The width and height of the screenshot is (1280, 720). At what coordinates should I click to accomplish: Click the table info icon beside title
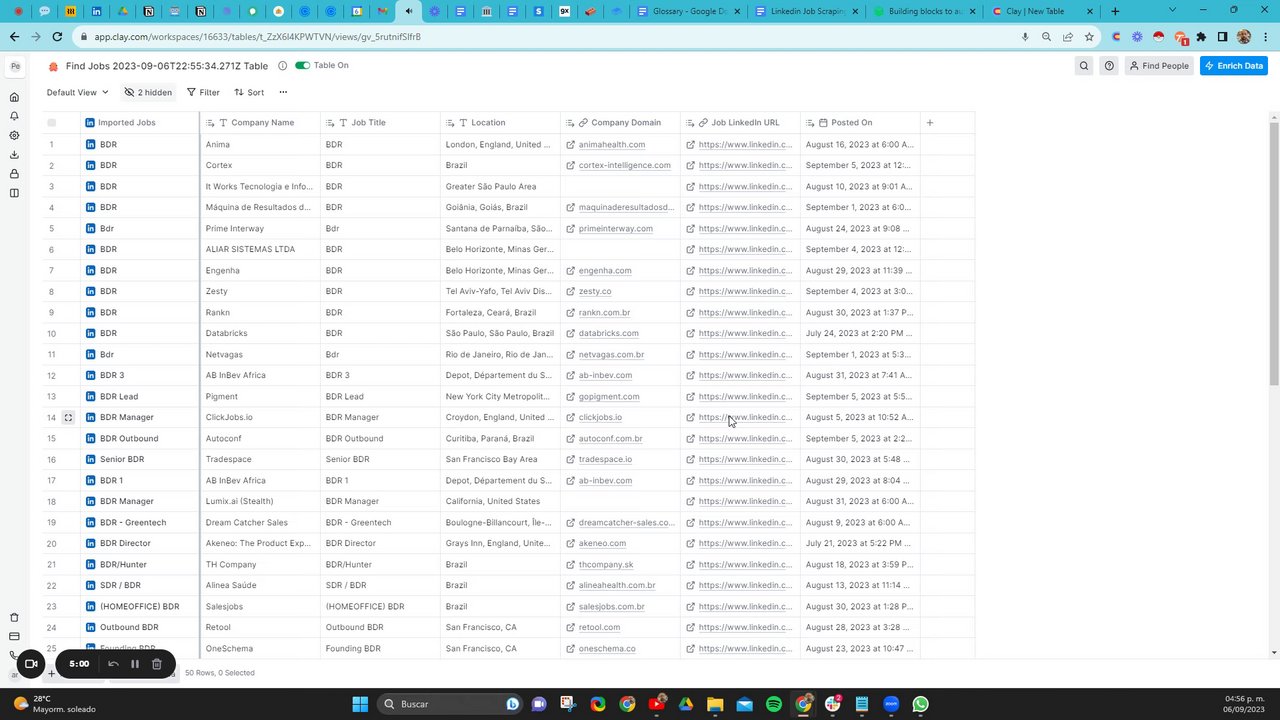282,66
